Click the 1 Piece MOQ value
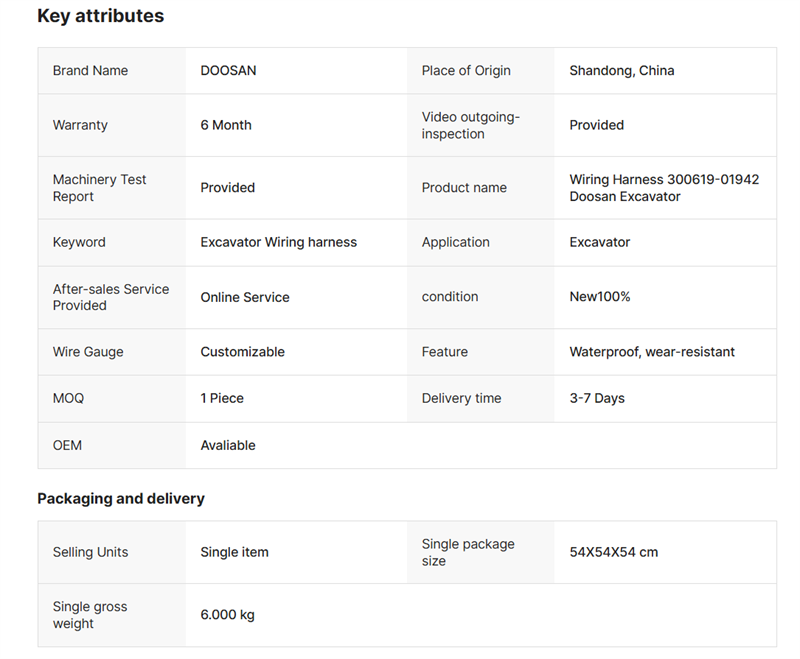This screenshot has height=659, width=800. click(222, 398)
